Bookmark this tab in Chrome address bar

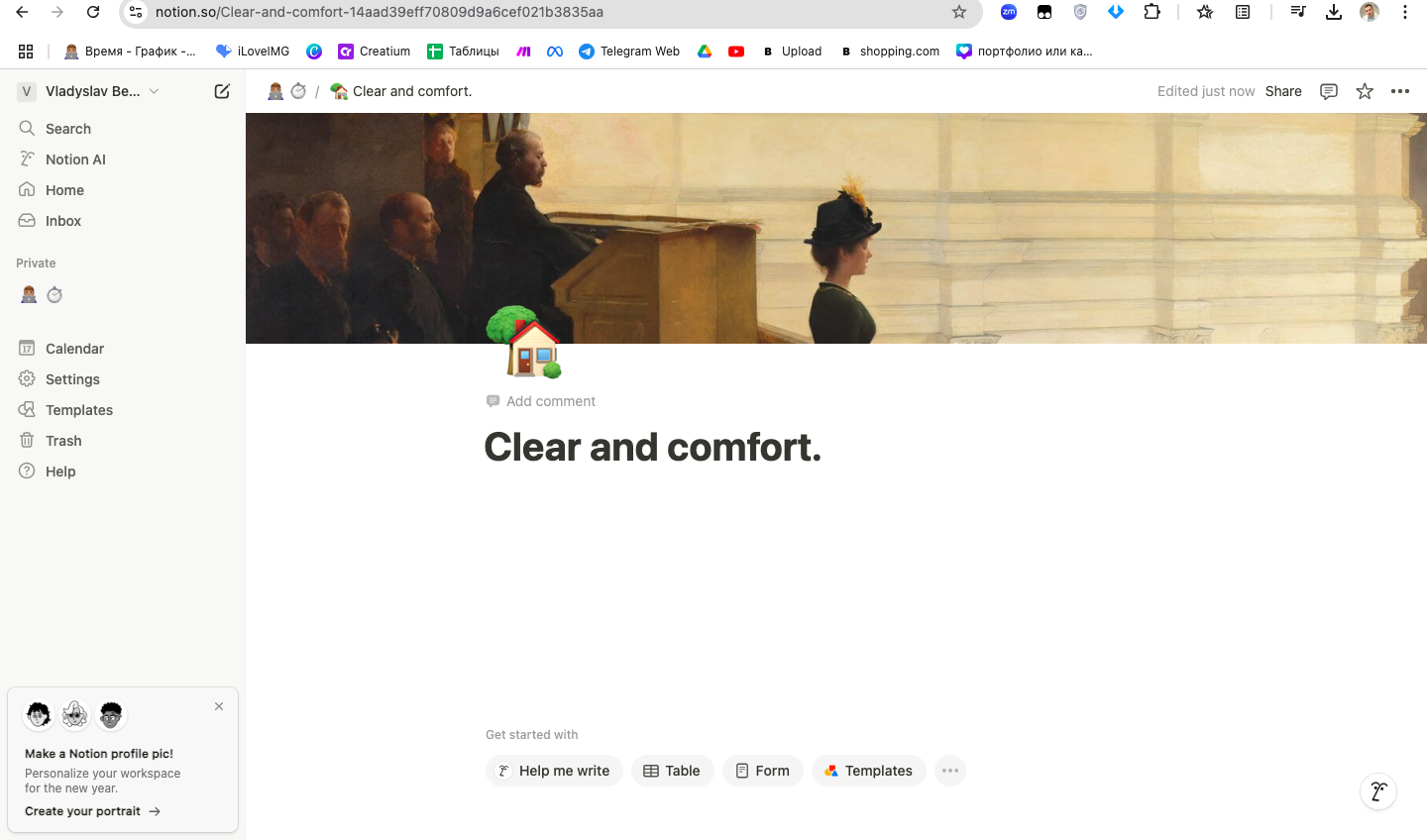(x=958, y=12)
